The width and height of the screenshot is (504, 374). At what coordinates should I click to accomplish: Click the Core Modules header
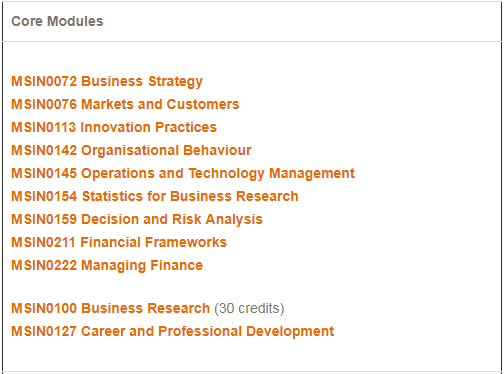click(x=57, y=21)
